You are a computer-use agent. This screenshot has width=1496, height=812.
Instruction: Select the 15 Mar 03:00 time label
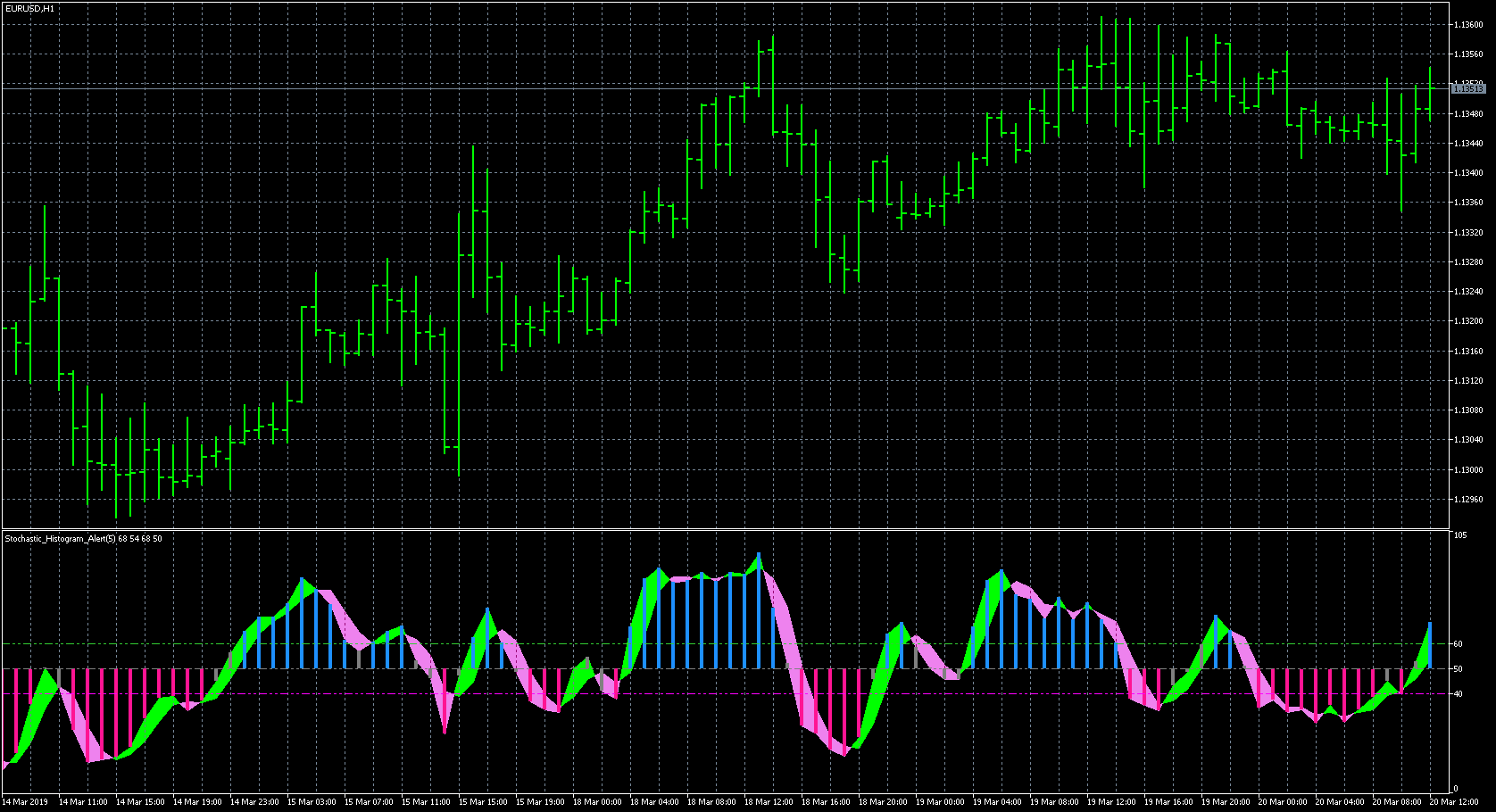point(312,802)
